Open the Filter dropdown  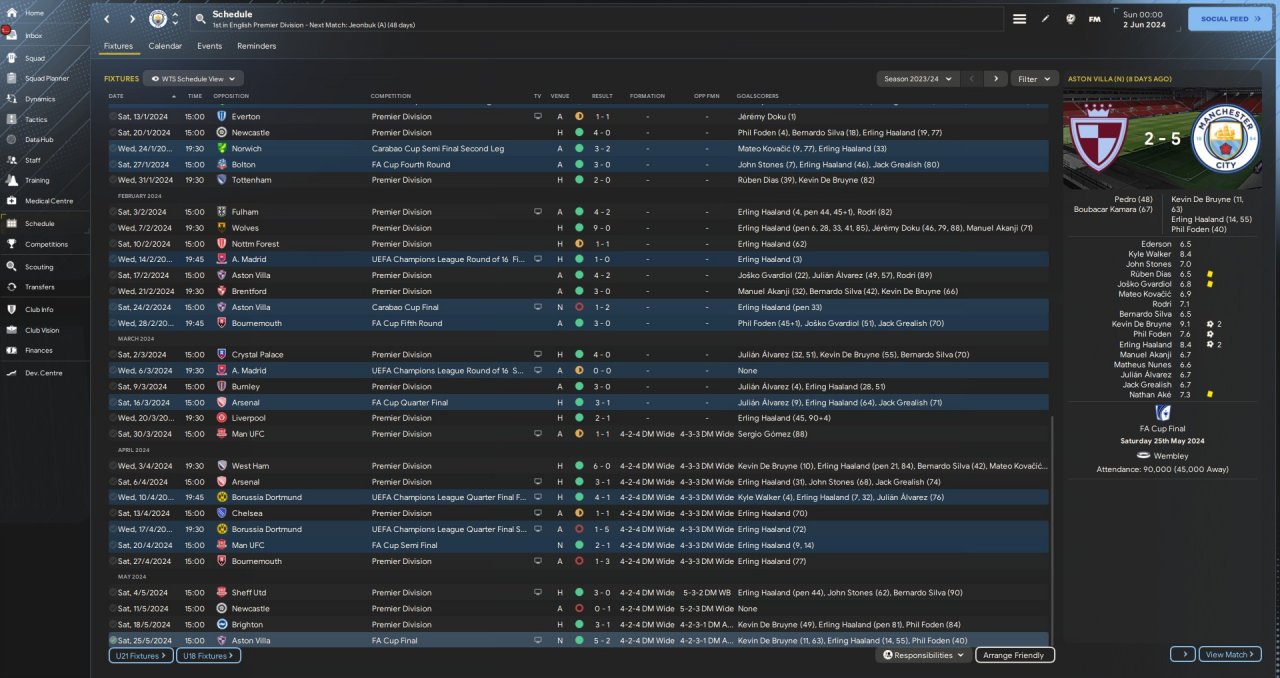[1034, 78]
